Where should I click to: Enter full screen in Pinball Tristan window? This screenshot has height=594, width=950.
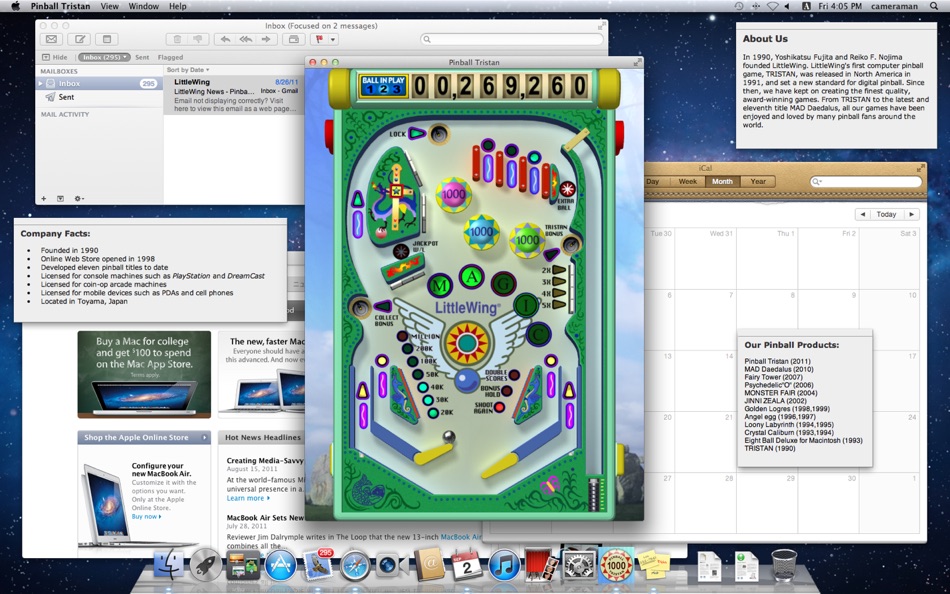[x=637, y=62]
